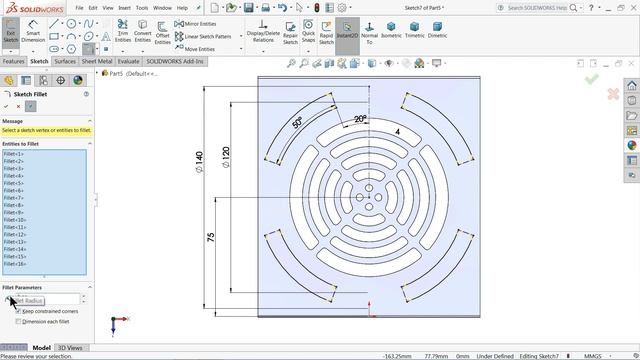Open the 3D Views tab
The image size is (640, 360).
(x=70, y=348)
